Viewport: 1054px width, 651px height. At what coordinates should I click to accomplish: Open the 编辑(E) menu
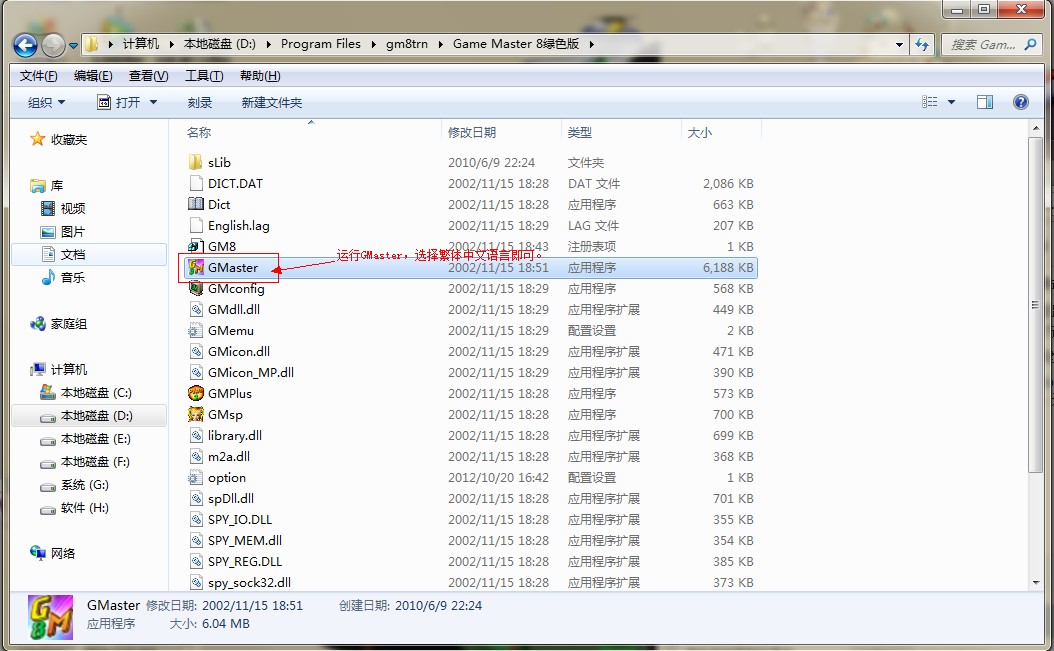93,76
